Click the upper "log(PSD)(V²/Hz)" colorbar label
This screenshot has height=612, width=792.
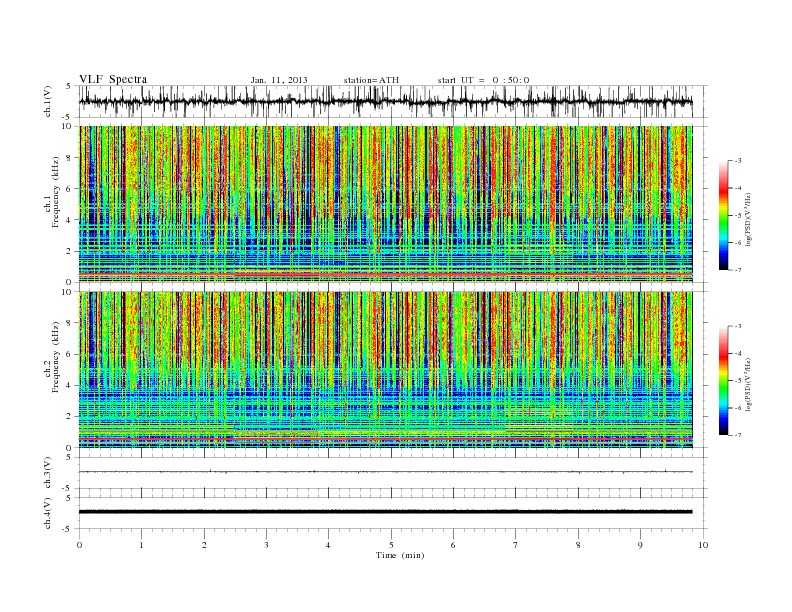[748, 218]
